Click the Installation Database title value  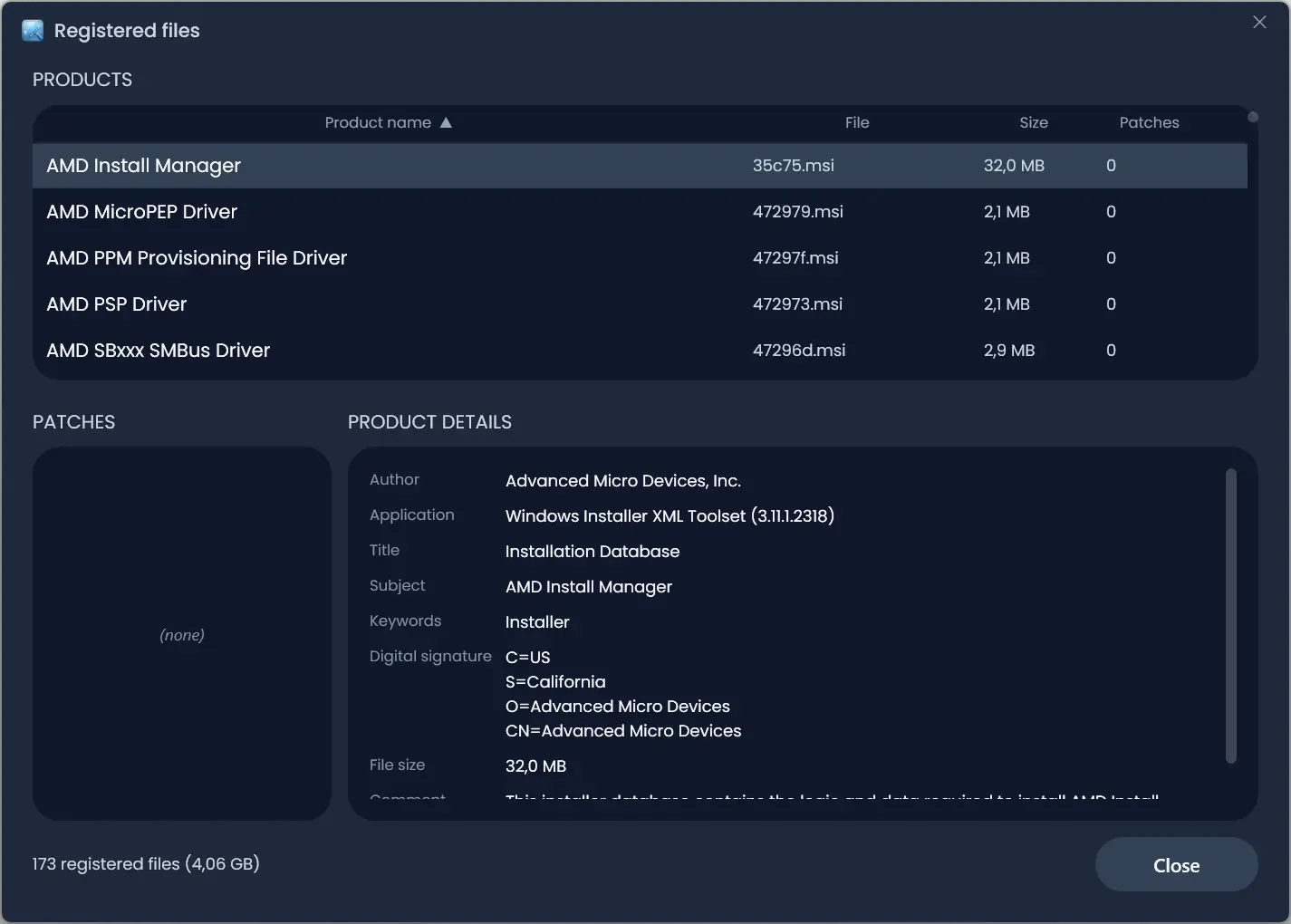click(x=593, y=552)
